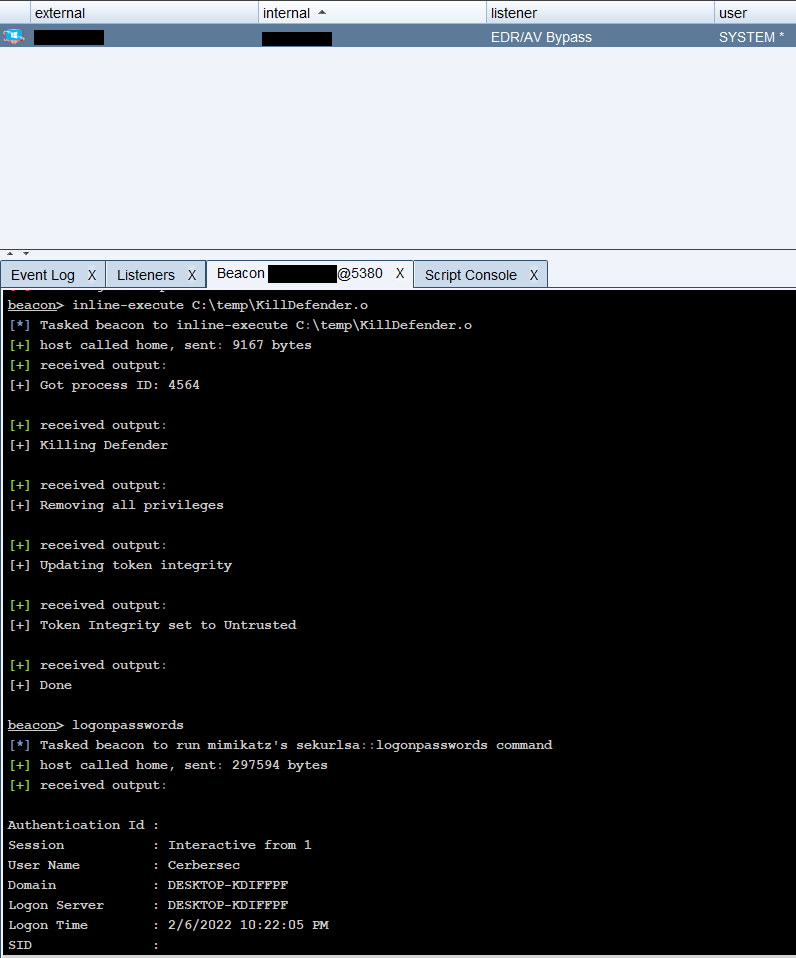Click User Name value Cerbersec

tap(204, 865)
